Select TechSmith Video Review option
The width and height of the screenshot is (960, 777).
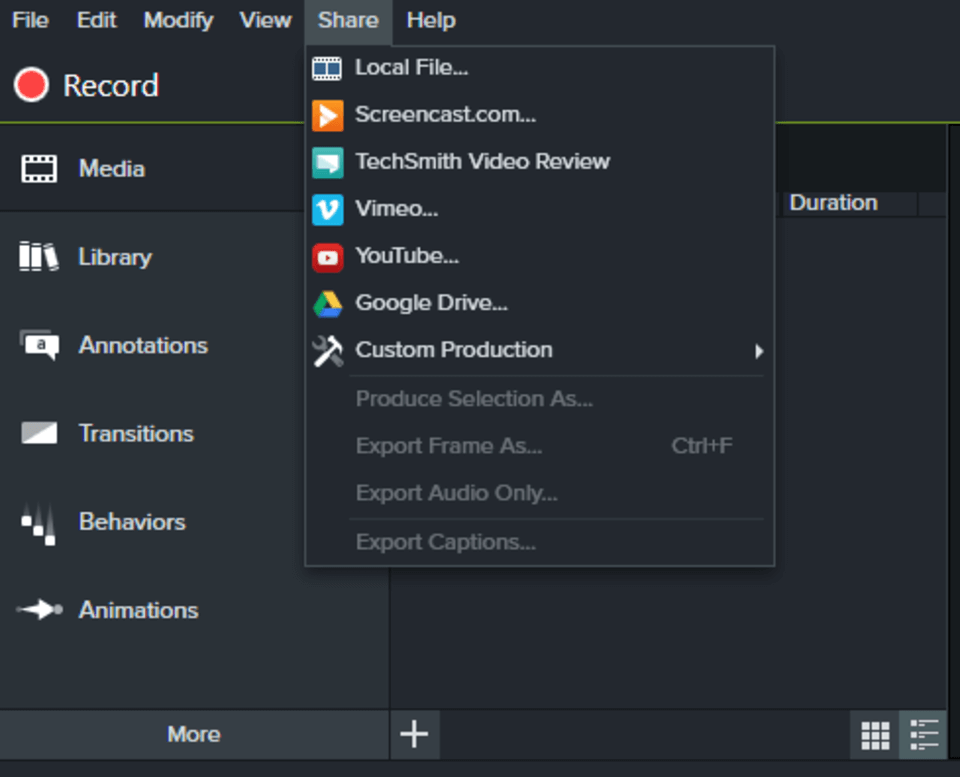pos(482,162)
